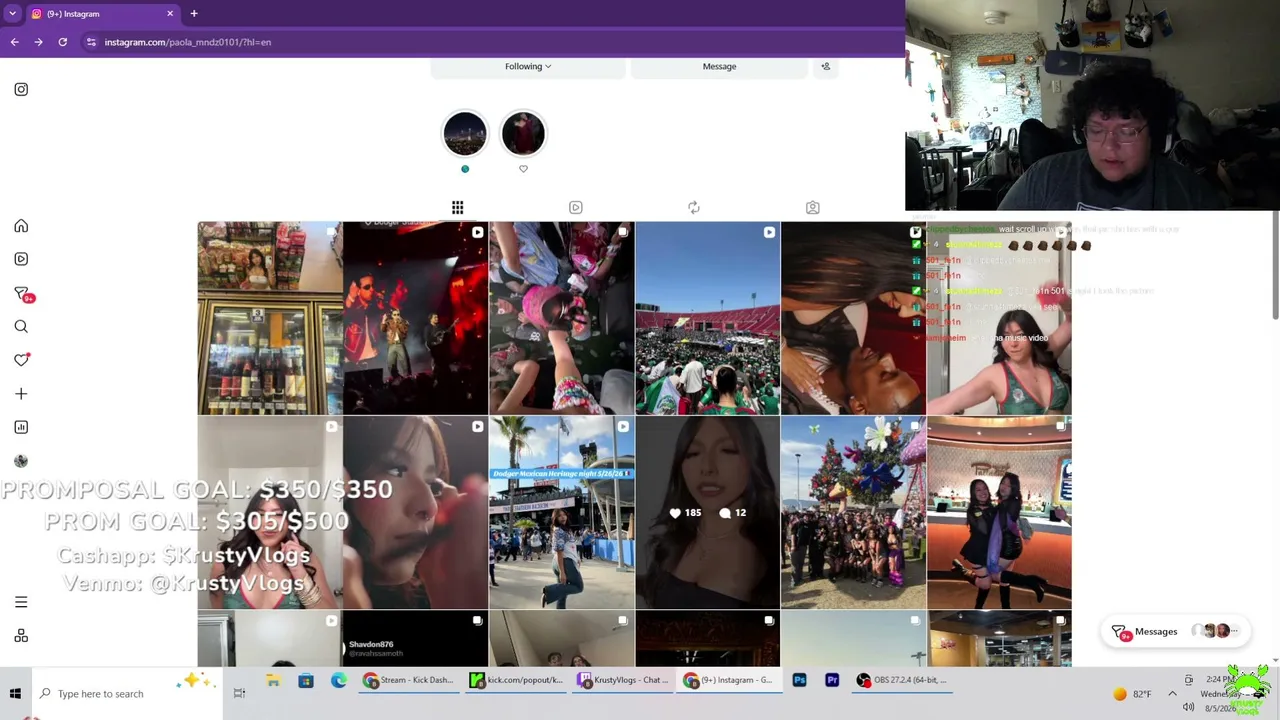The image size is (1280, 720).
Task: Go to Home in Instagram sidebar
Action: click(x=21, y=226)
